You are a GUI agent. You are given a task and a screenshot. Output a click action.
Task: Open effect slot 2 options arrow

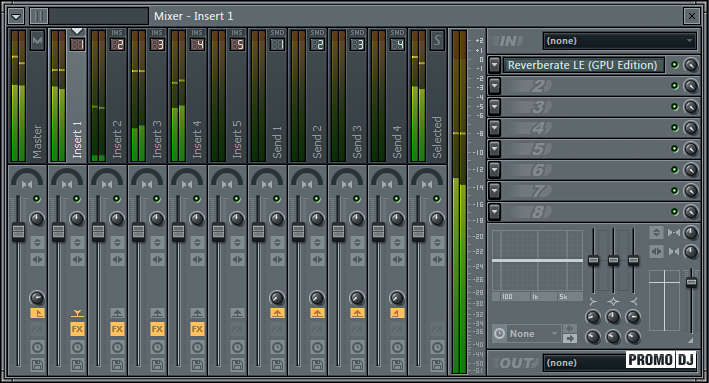coord(495,86)
